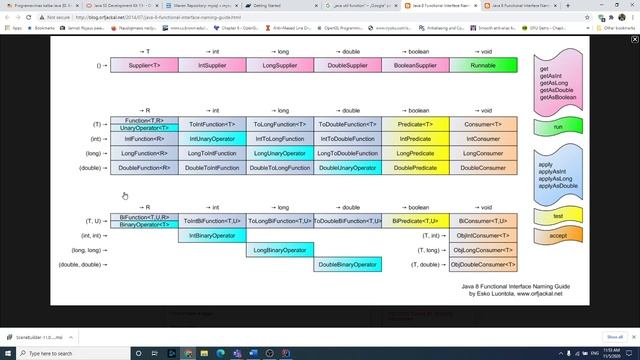Click the ENG language indicator

595,353
